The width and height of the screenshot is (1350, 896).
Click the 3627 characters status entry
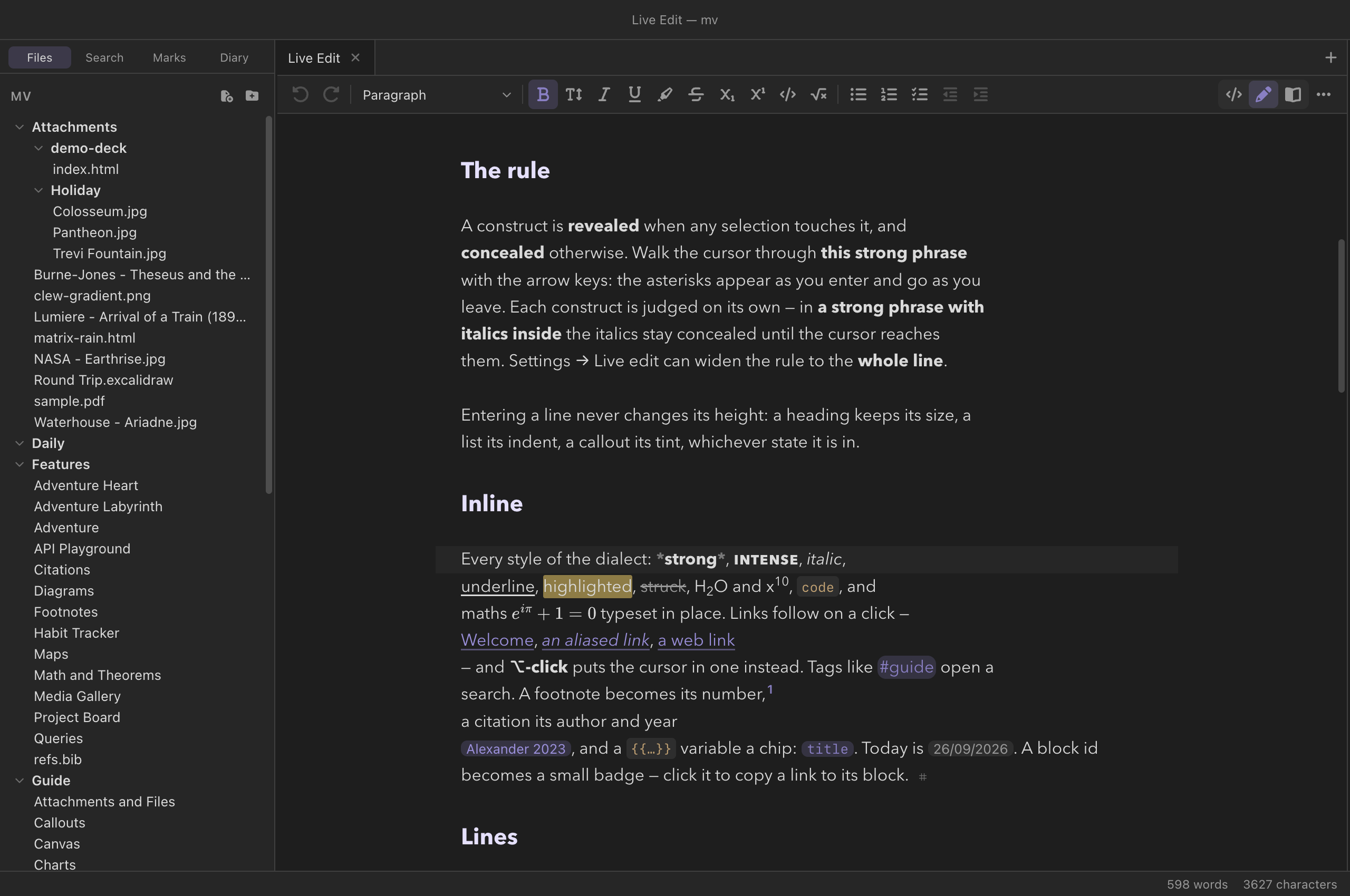1289,884
